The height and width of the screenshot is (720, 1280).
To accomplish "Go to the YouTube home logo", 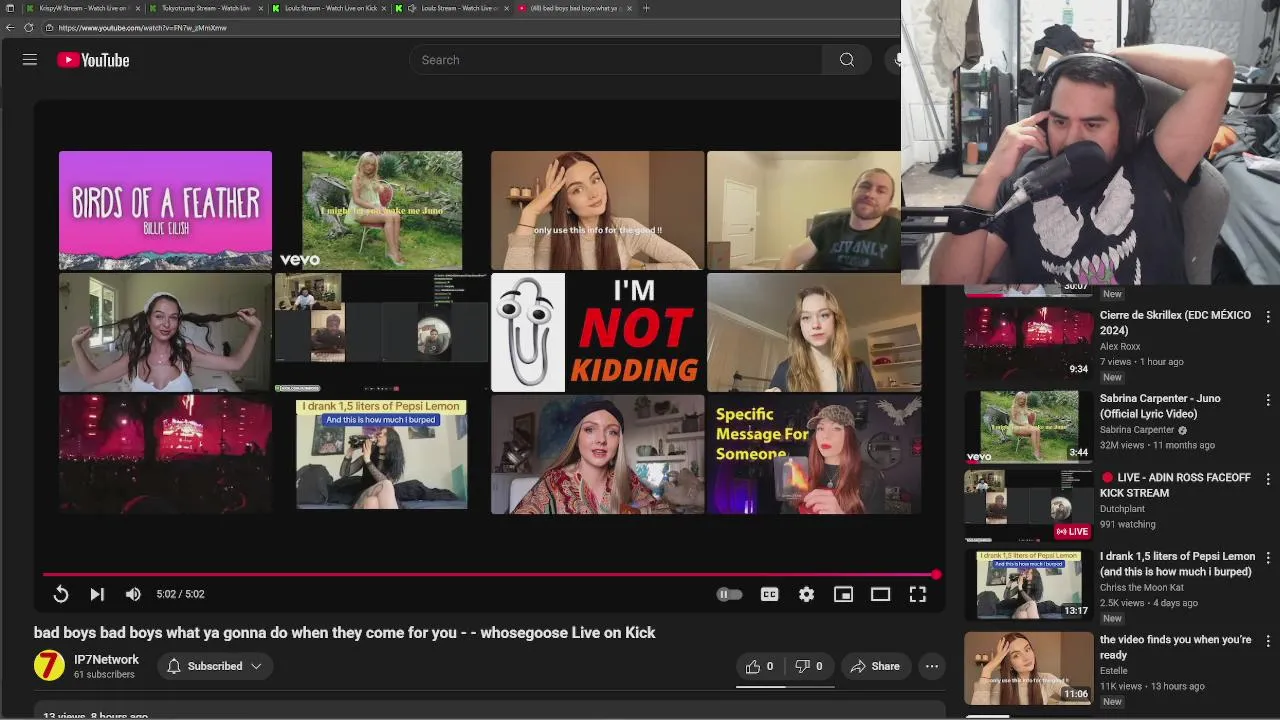I will [93, 60].
